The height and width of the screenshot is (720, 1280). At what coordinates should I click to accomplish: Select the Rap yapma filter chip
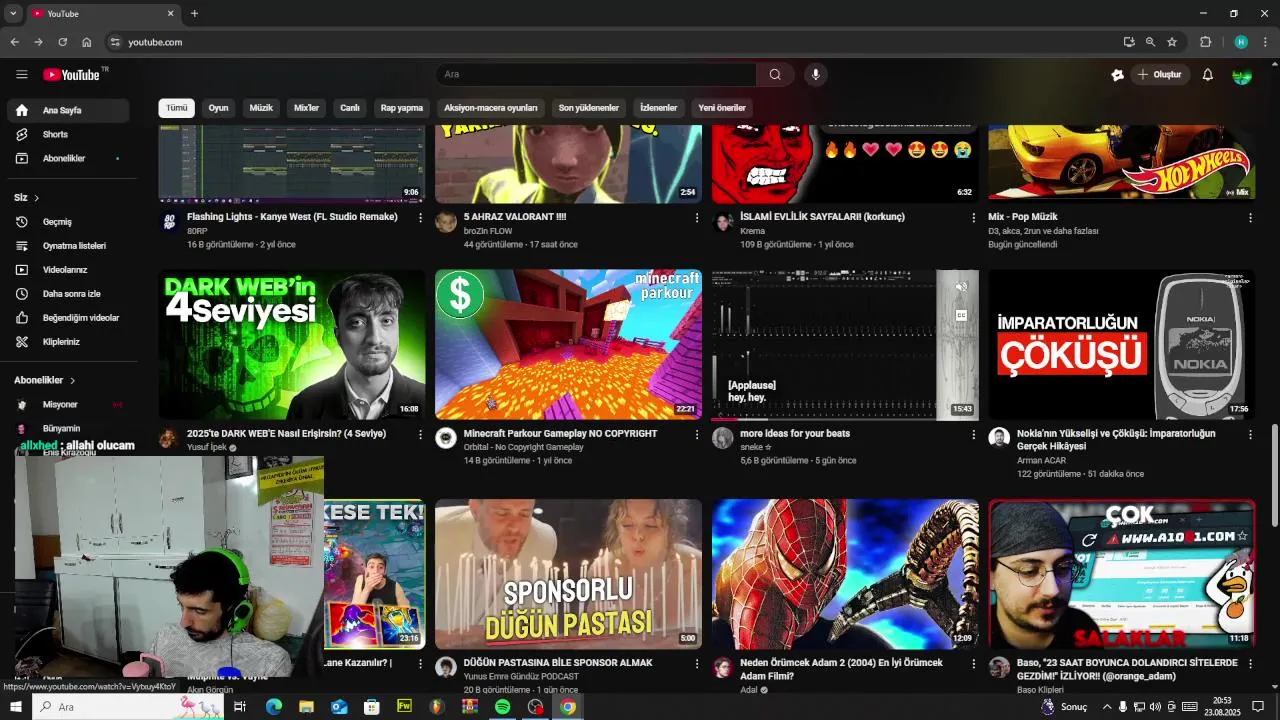(402, 108)
